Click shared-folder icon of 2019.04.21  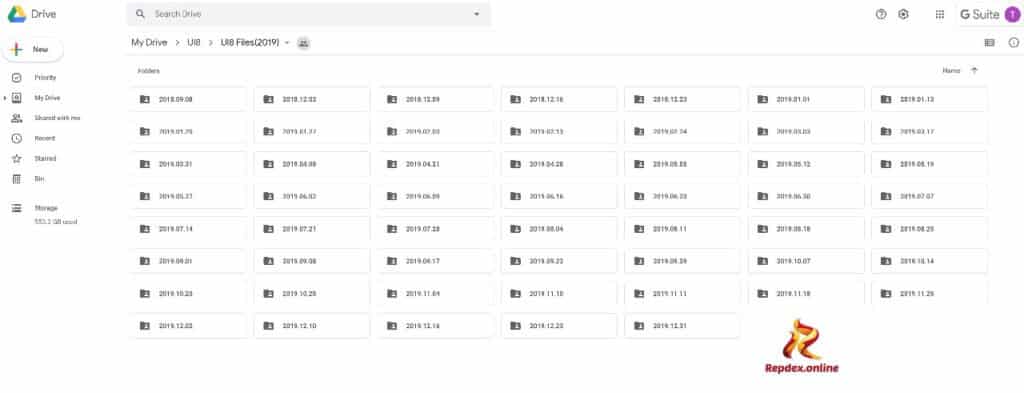coord(392,164)
